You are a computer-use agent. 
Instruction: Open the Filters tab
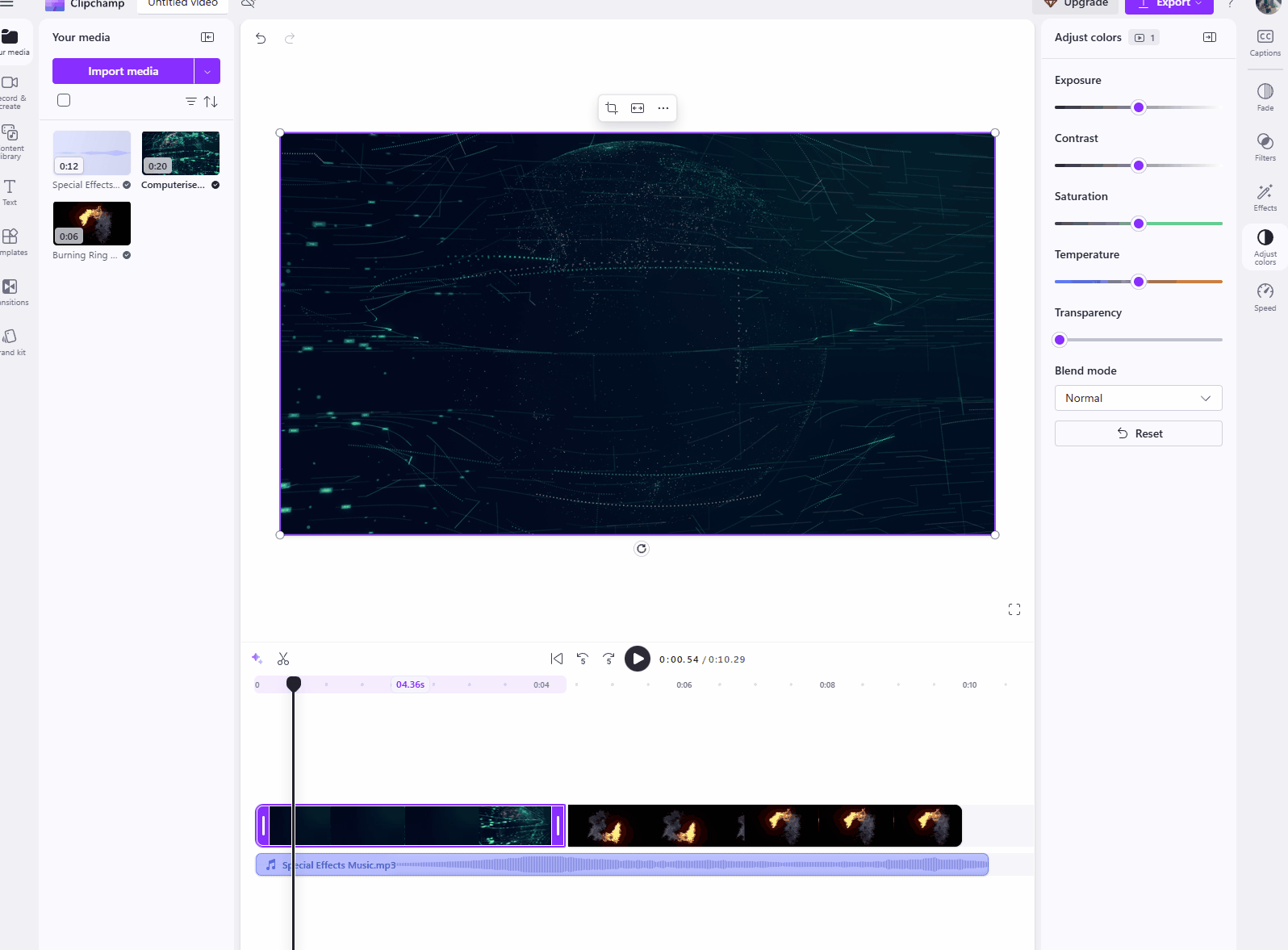pos(1265,147)
